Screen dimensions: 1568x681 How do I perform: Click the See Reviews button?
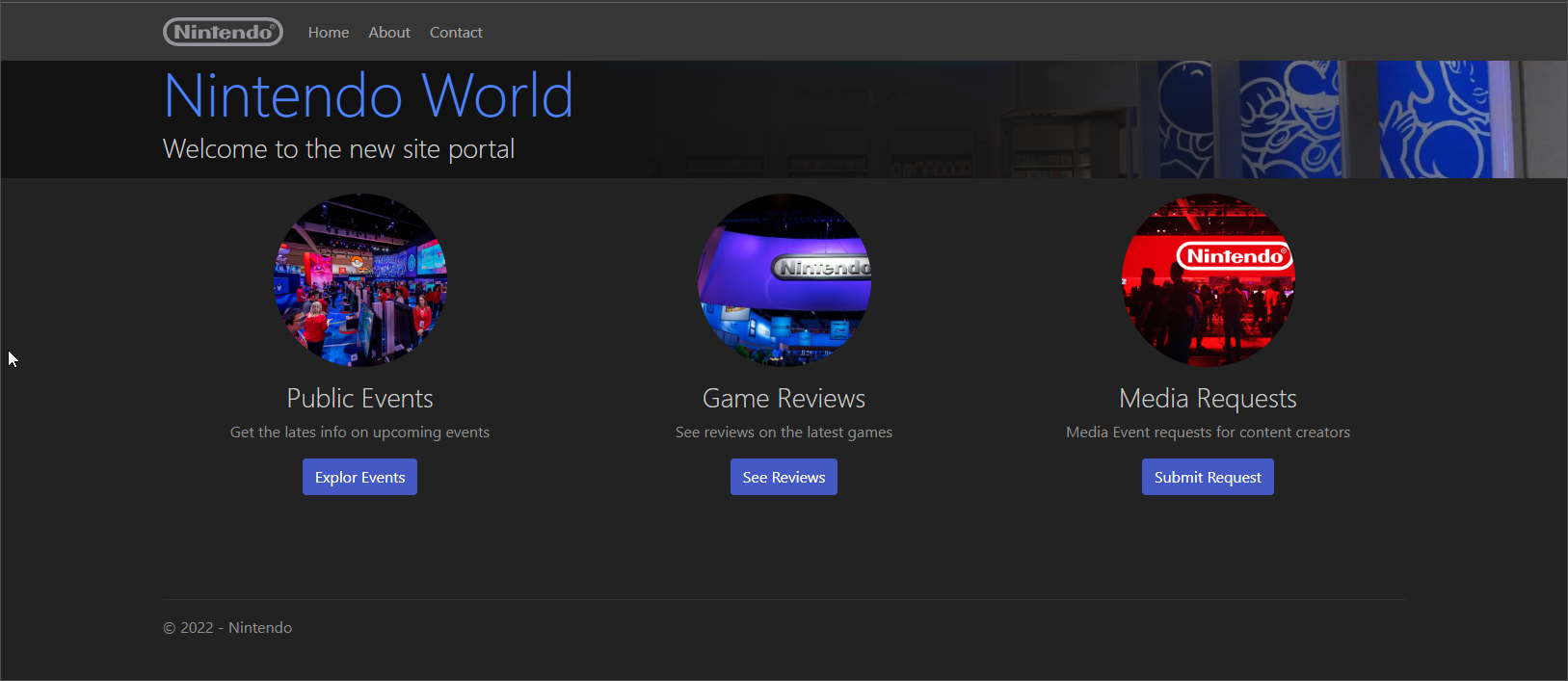784,477
